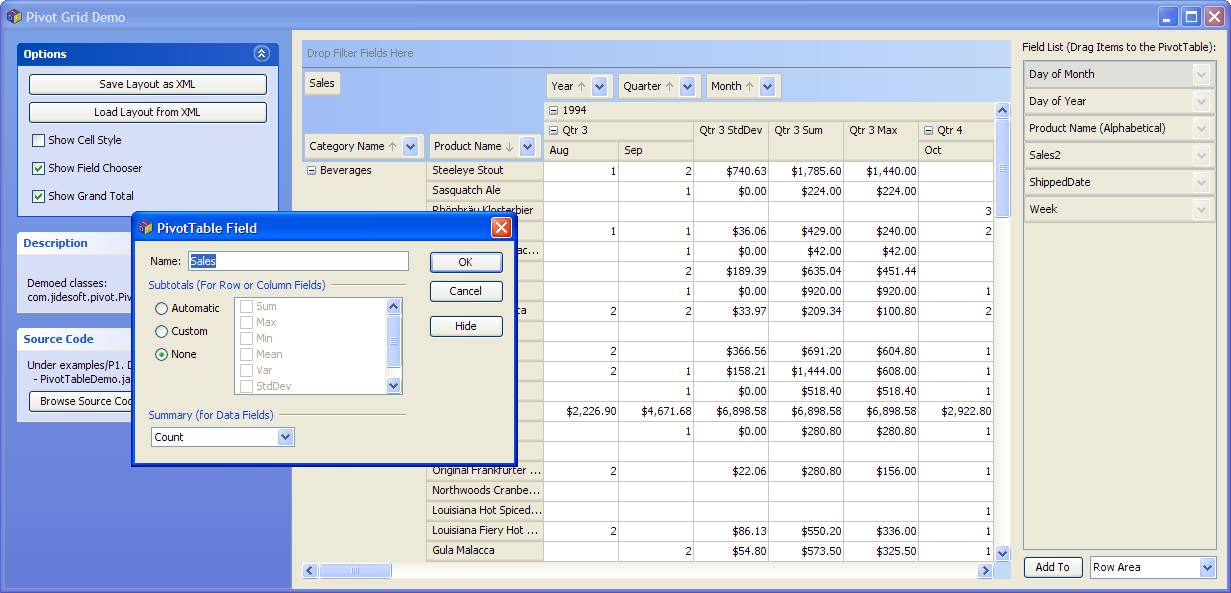The width and height of the screenshot is (1231, 593).
Task: Click Save Layout as XML button
Action: click(x=147, y=85)
